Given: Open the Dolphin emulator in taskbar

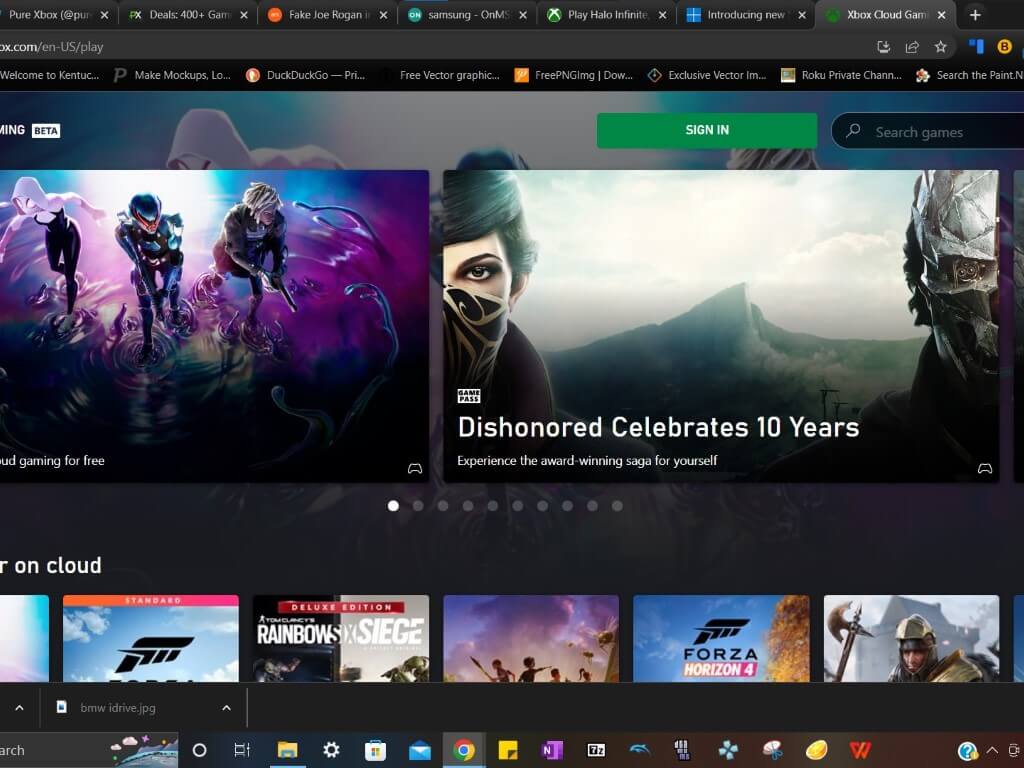Looking at the screenshot, I should click(x=640, y=750).
